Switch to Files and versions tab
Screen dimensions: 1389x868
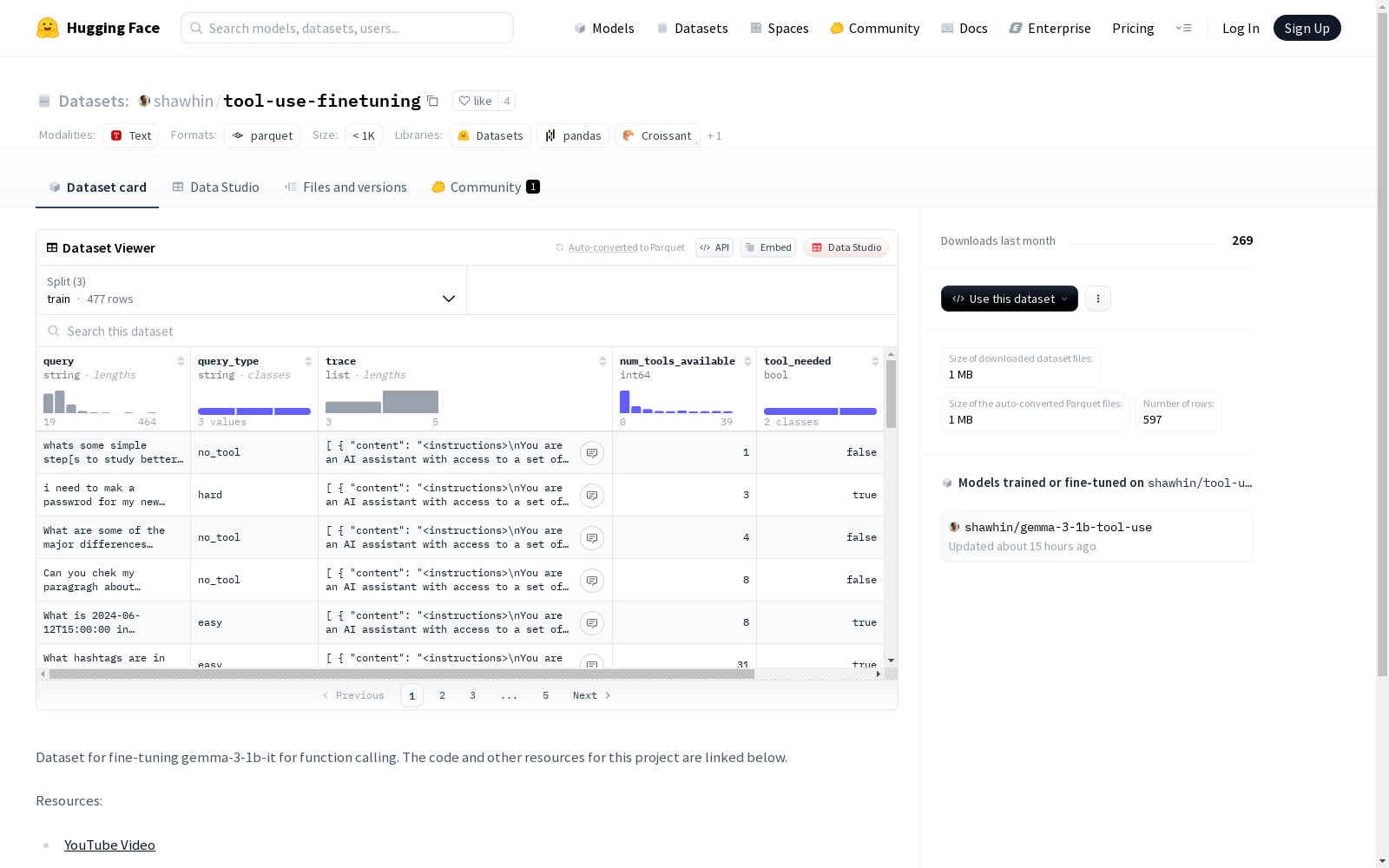pyautogui.click(x=346, y=187)
